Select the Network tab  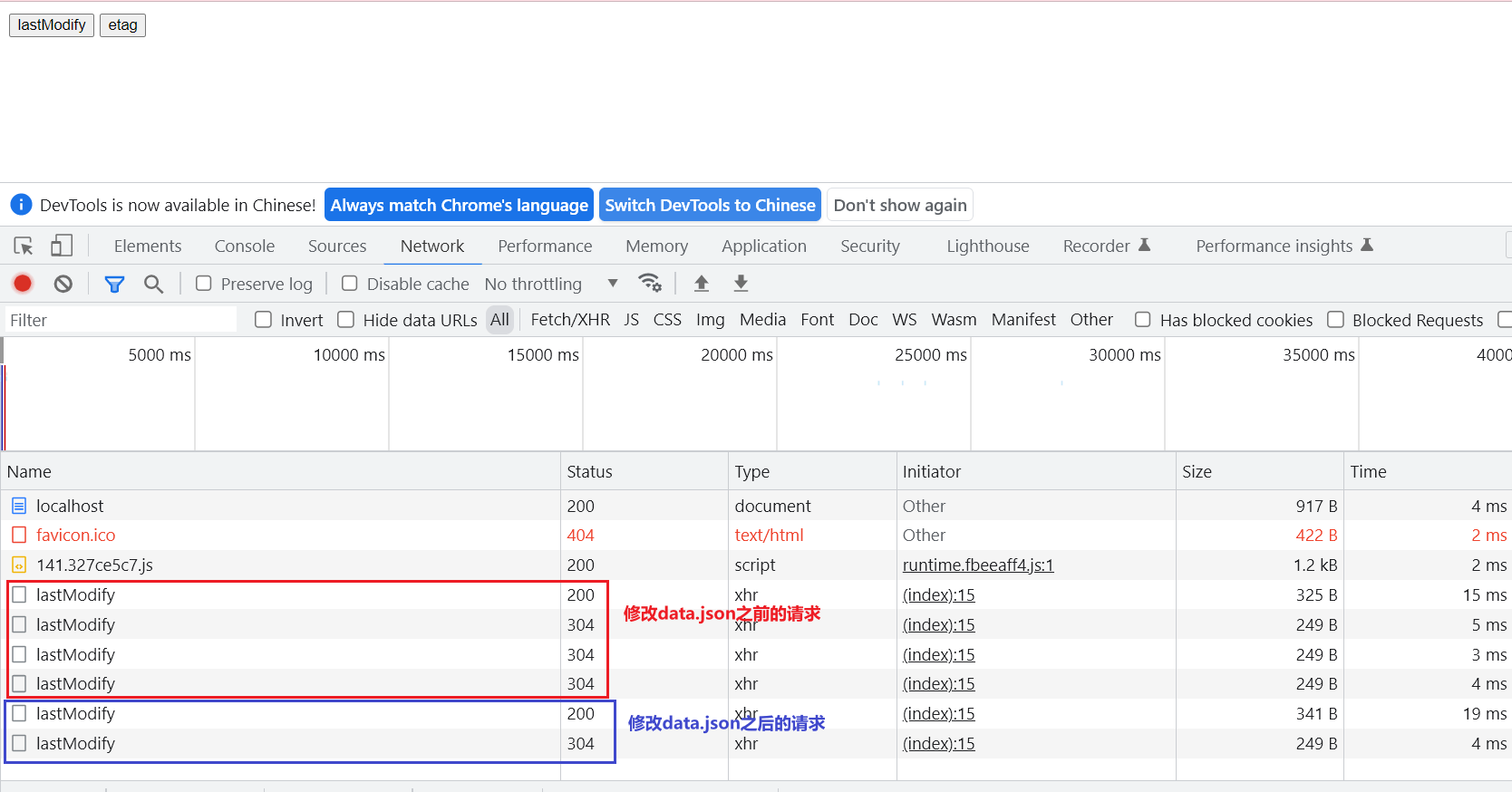tap(432, 246)
